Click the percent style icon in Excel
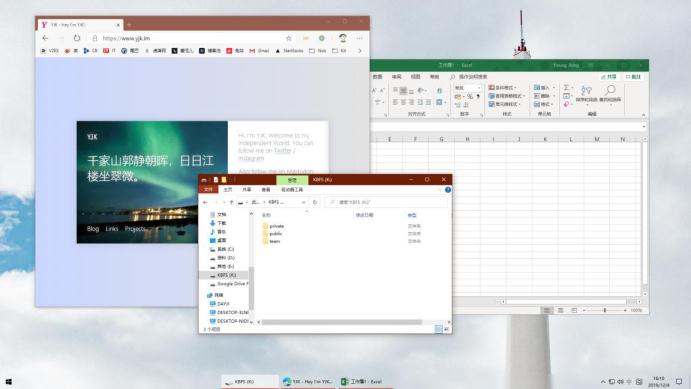 pos(470,96)
